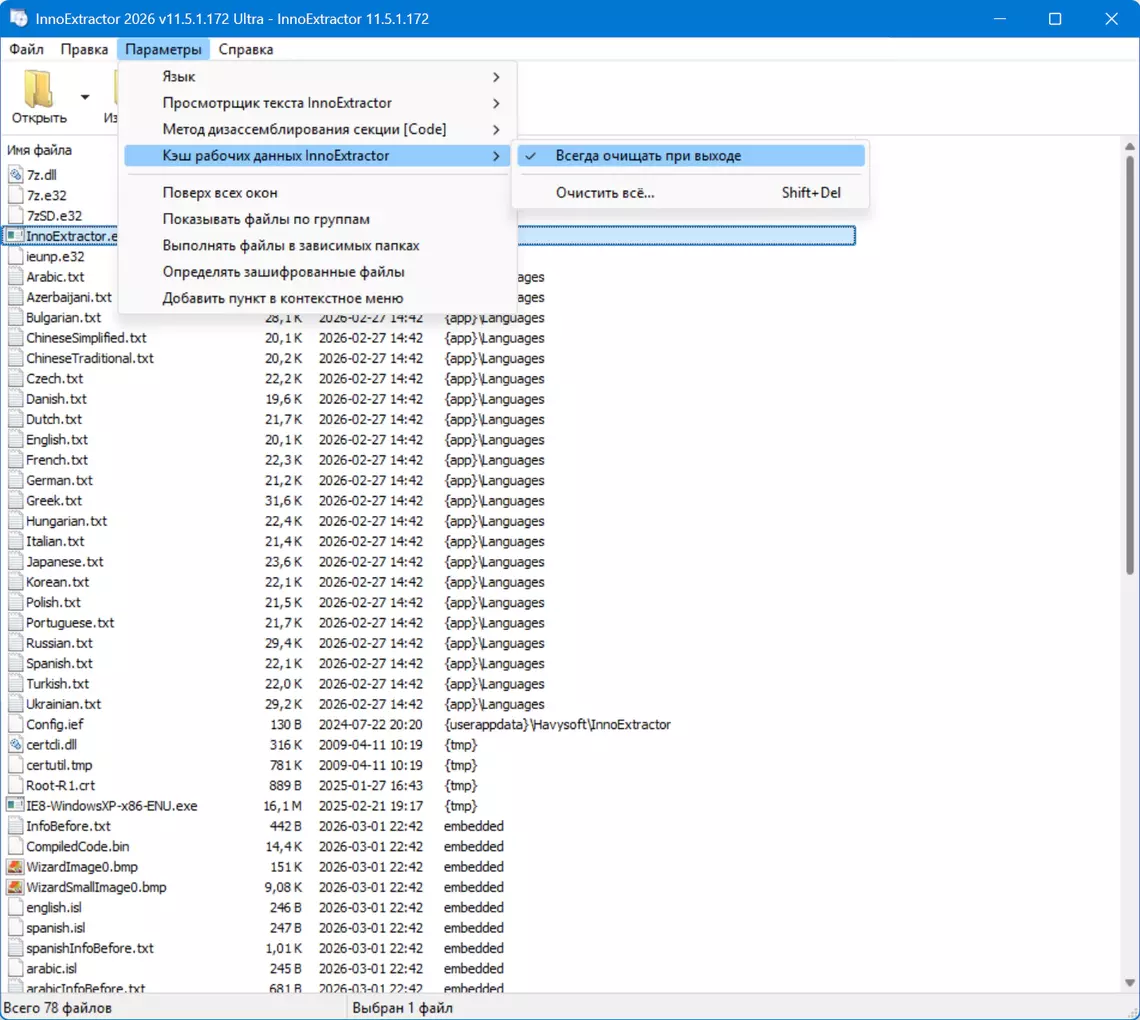Image resolution: width=1140 pixels, height=1020 pixels.
Task: Click the WizardSmallImage0.bmp image icon
Action: [x=15, y=887]
